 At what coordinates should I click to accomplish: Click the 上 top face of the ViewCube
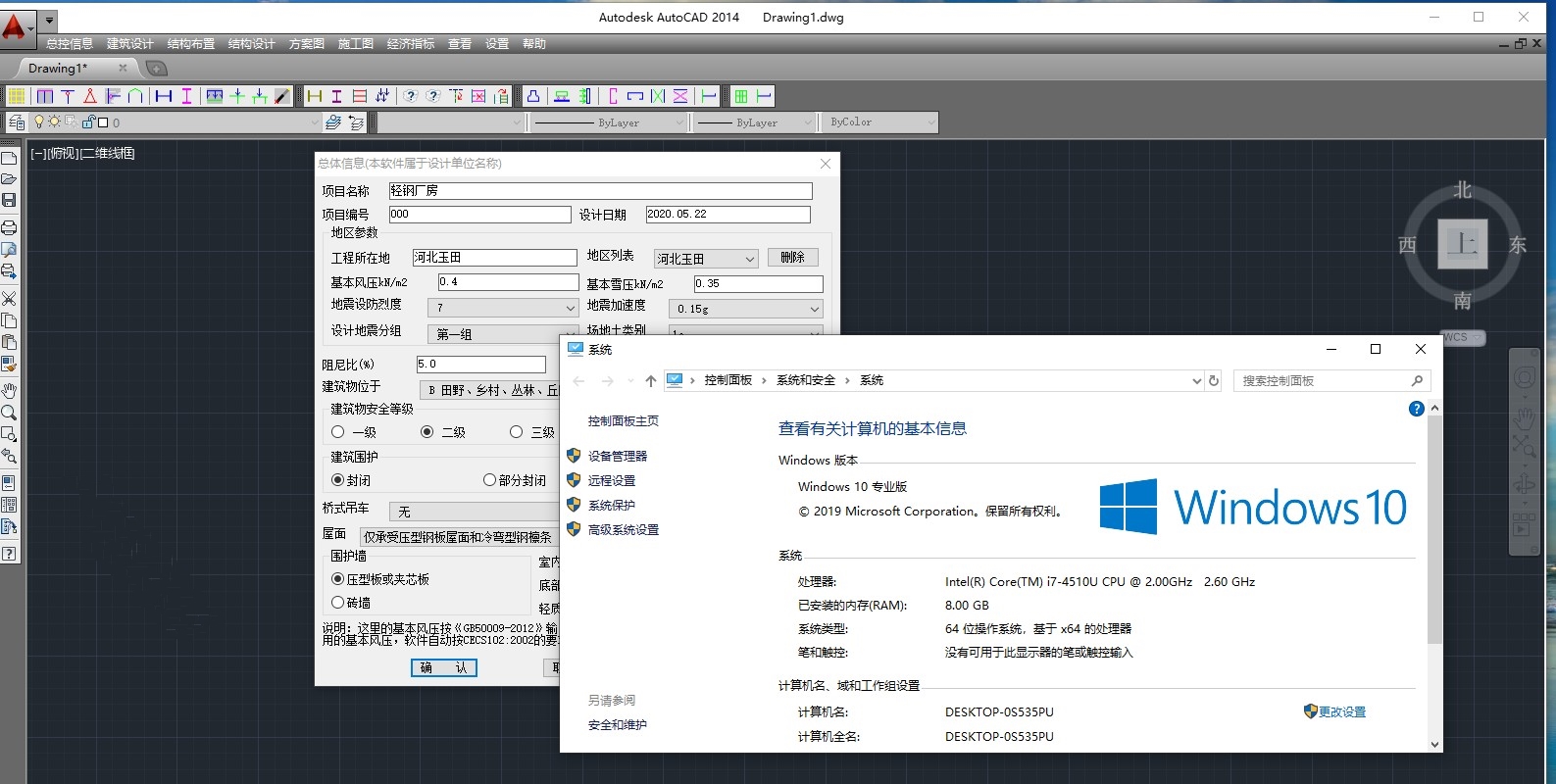point(1462,244)
